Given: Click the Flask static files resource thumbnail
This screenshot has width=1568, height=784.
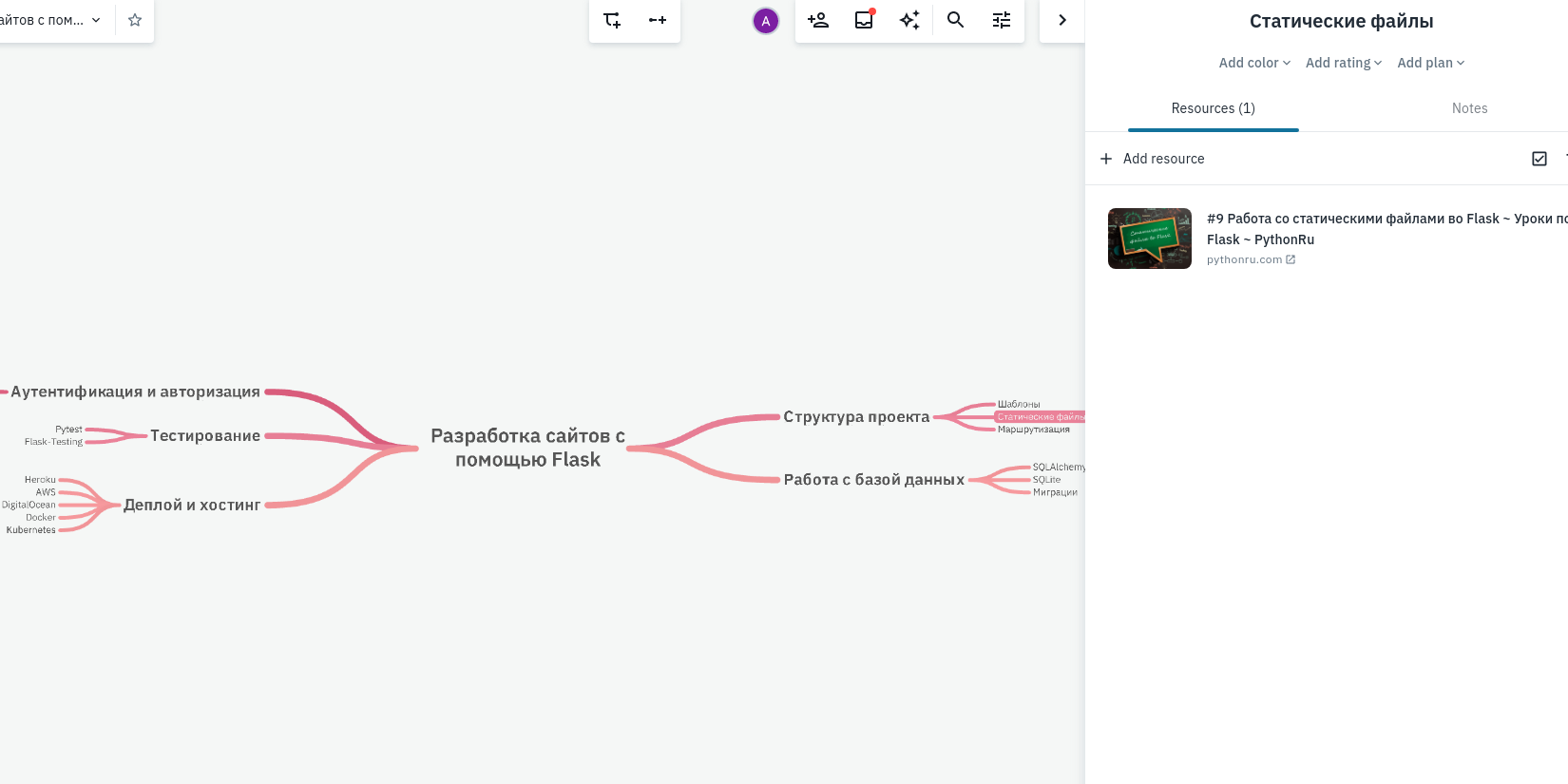Looking at the screenshot, I should 1150,239.
